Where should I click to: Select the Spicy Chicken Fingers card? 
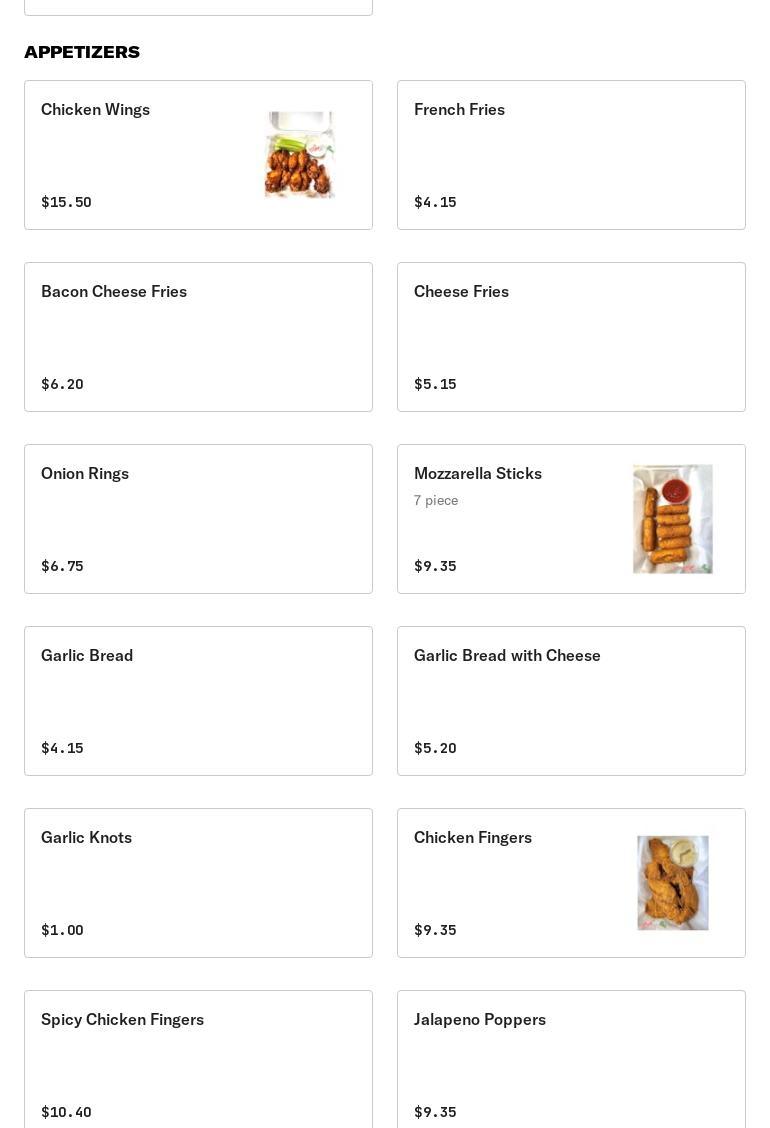(198, 1062)
